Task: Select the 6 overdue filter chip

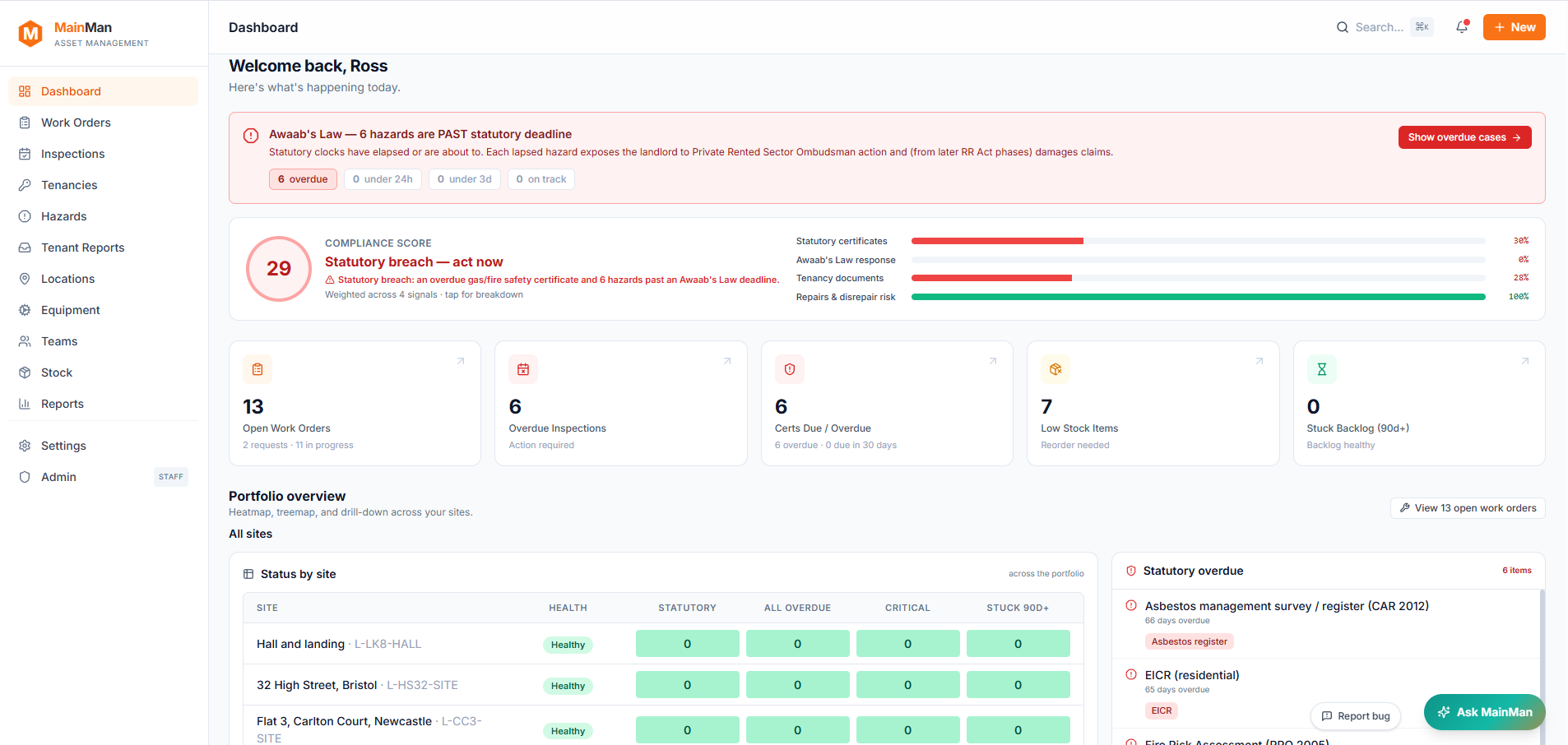Action: click(x=303, y=179)
